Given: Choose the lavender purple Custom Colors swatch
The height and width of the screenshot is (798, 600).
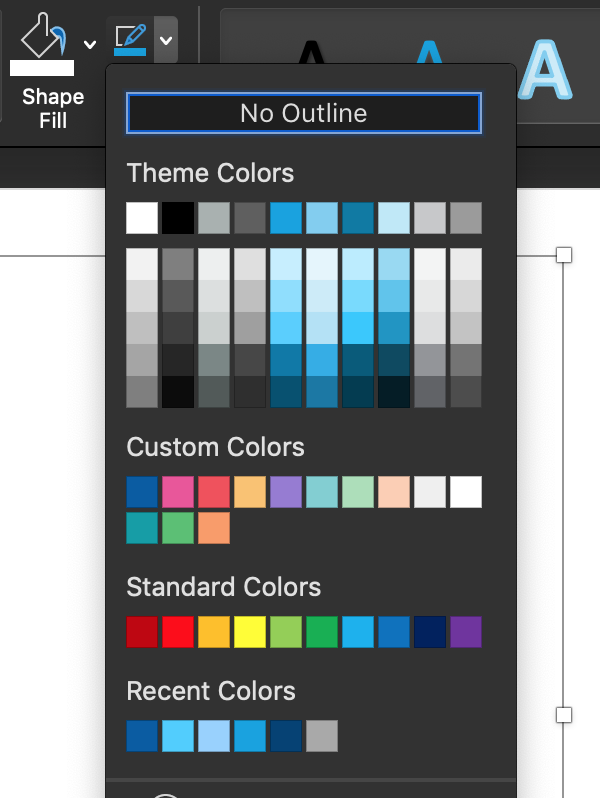Looking at the screenshot, I should pos(286,492).
